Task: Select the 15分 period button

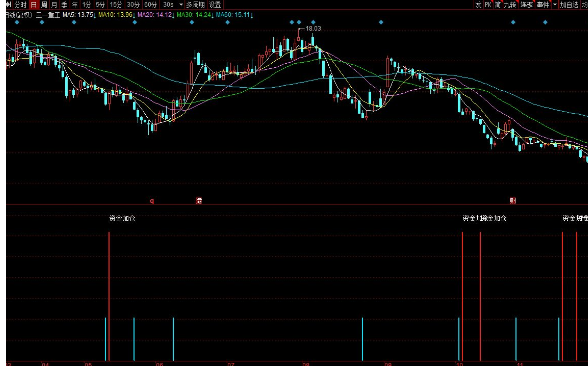Action: pos(116,4)
